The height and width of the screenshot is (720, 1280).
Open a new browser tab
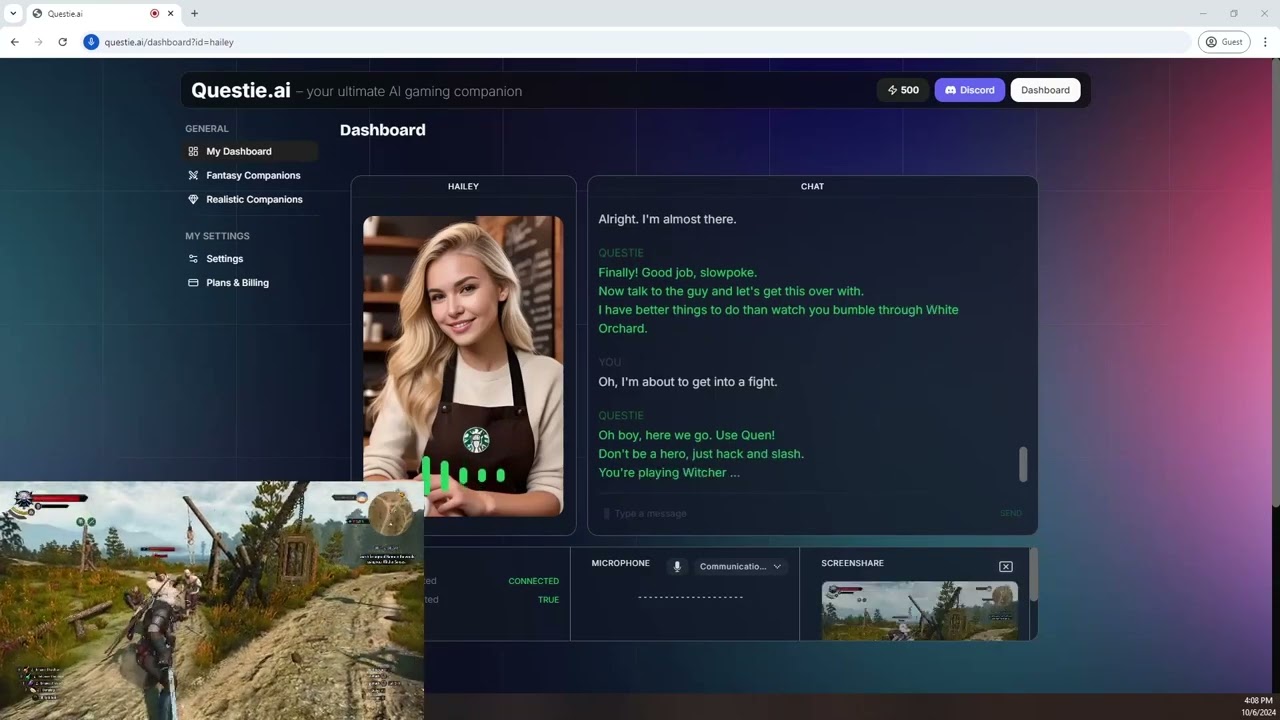click(x=194, y=14)
